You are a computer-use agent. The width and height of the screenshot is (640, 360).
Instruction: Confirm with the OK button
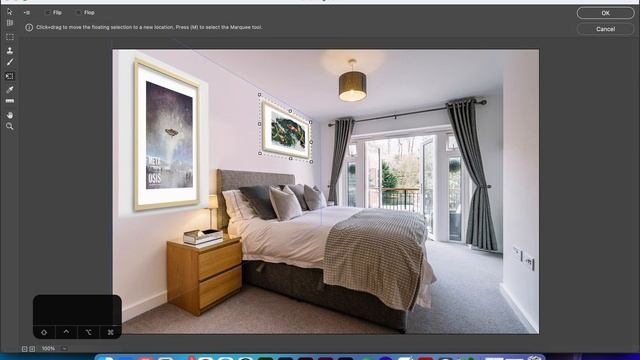tap(605, 13)
